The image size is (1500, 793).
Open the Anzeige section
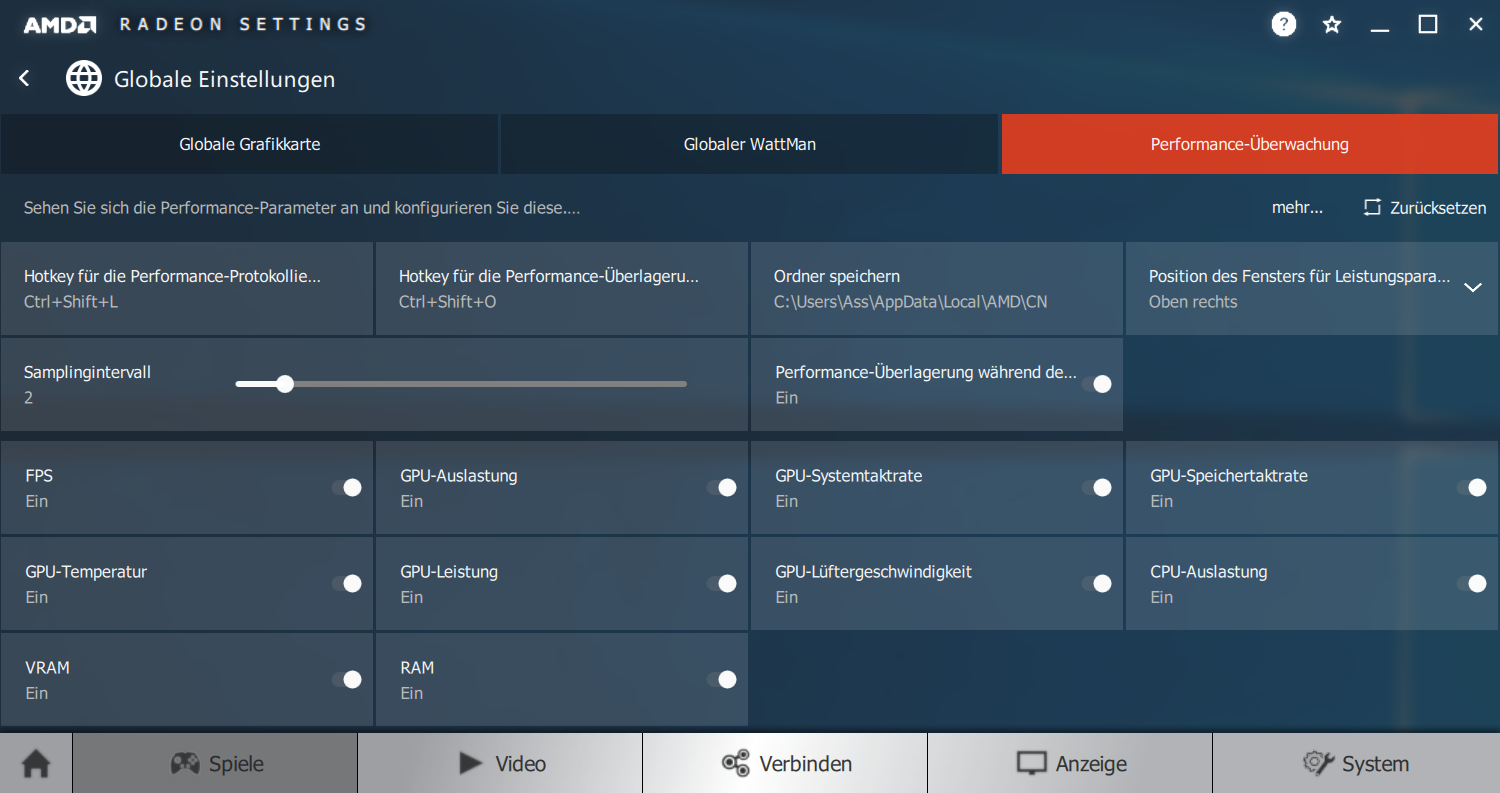pyautogui.click(x=1070, y=764)
